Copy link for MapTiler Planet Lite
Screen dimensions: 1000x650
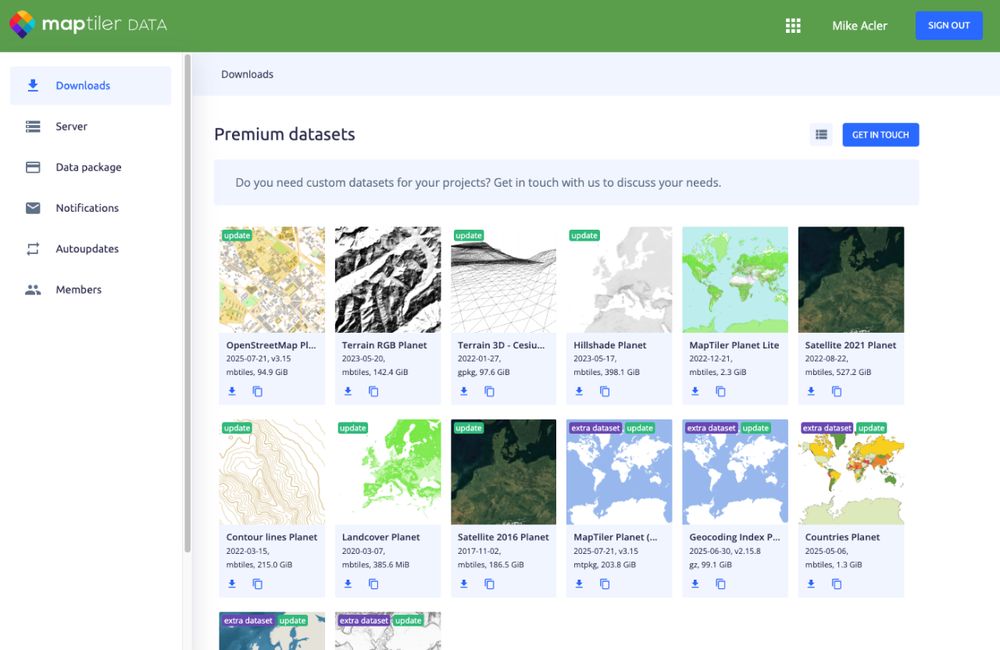click(721, 391)
